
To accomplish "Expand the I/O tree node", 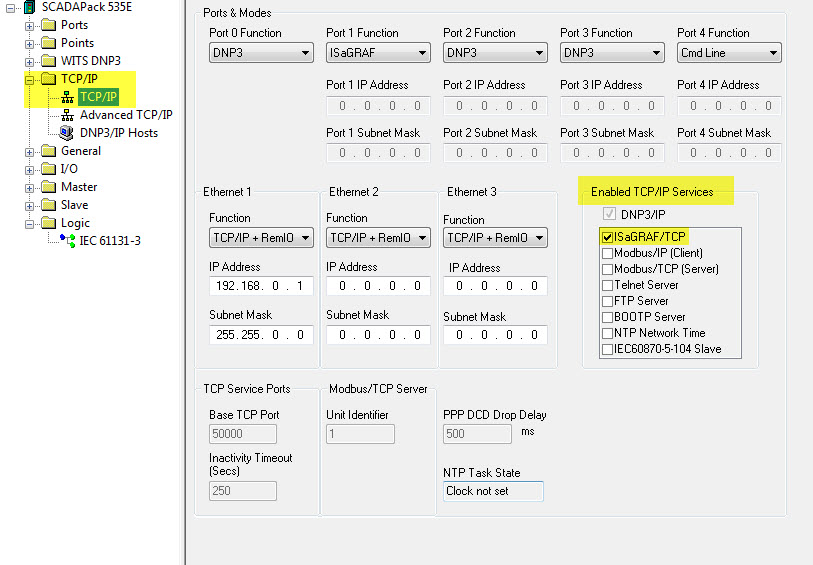I will pos(30,170).
